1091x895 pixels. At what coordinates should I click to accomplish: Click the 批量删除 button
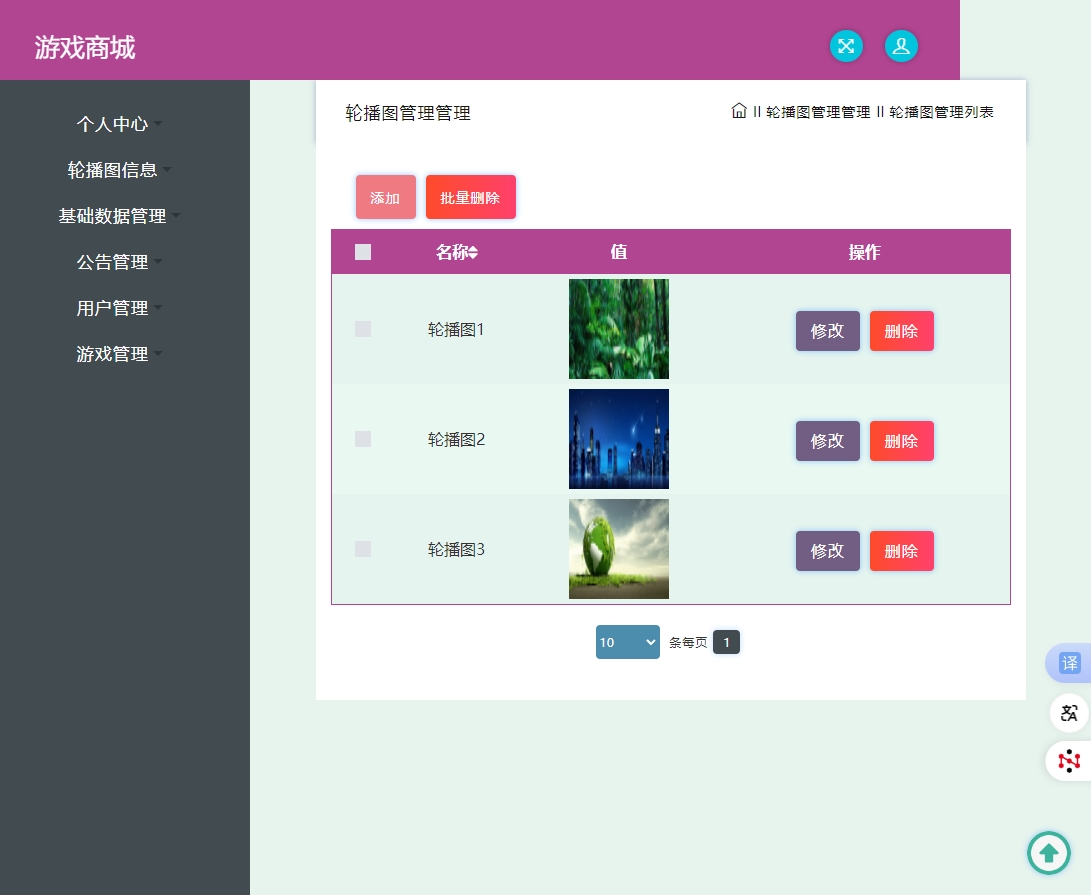[471, 197]
